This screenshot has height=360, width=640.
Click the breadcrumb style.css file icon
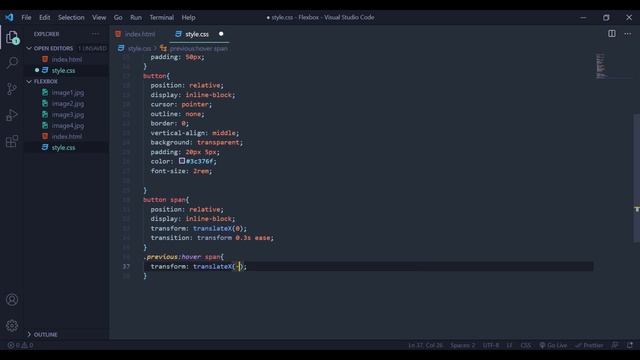point(121,48)
